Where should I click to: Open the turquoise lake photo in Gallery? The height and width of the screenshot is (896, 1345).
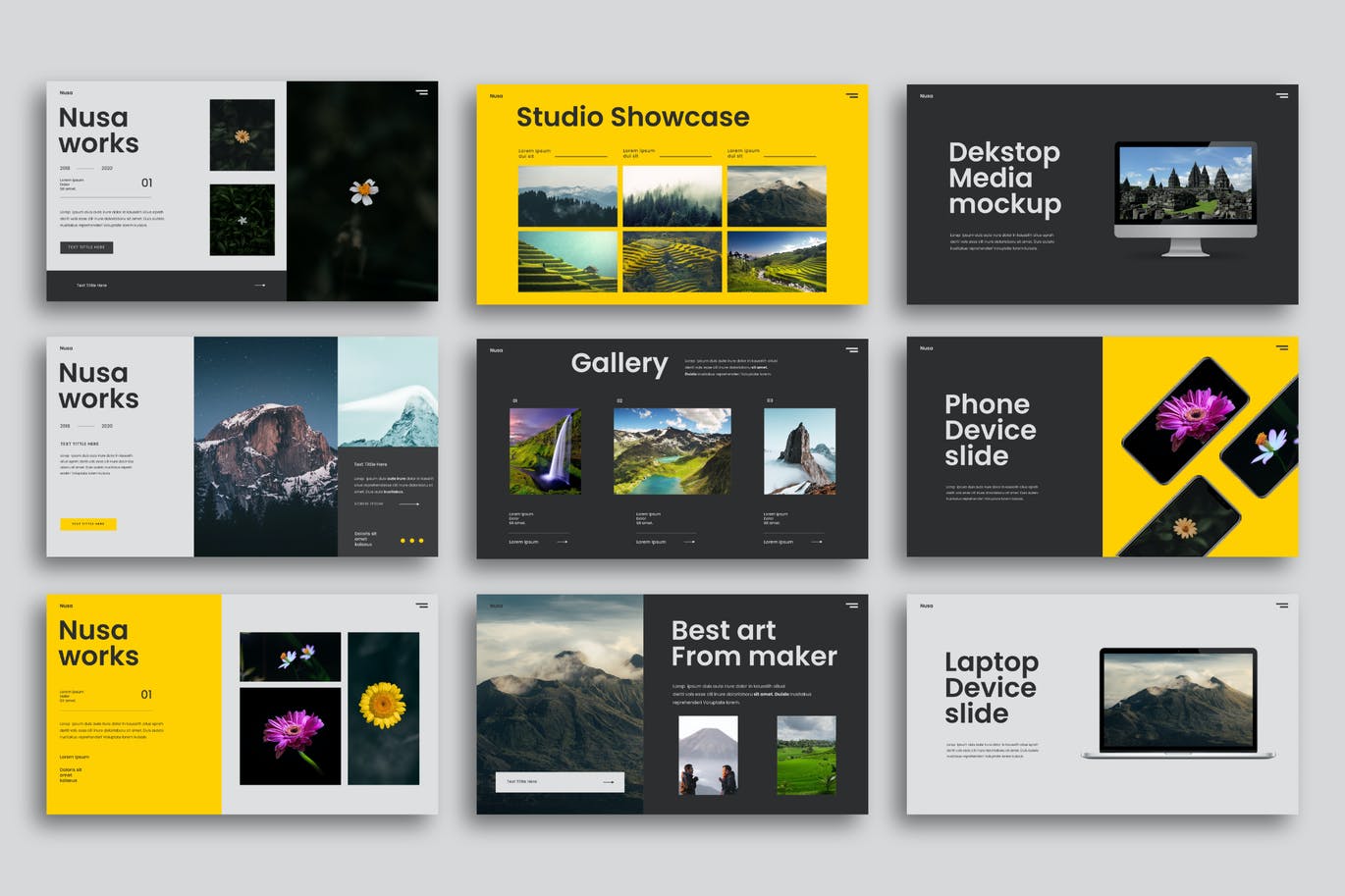coord(672,450)
